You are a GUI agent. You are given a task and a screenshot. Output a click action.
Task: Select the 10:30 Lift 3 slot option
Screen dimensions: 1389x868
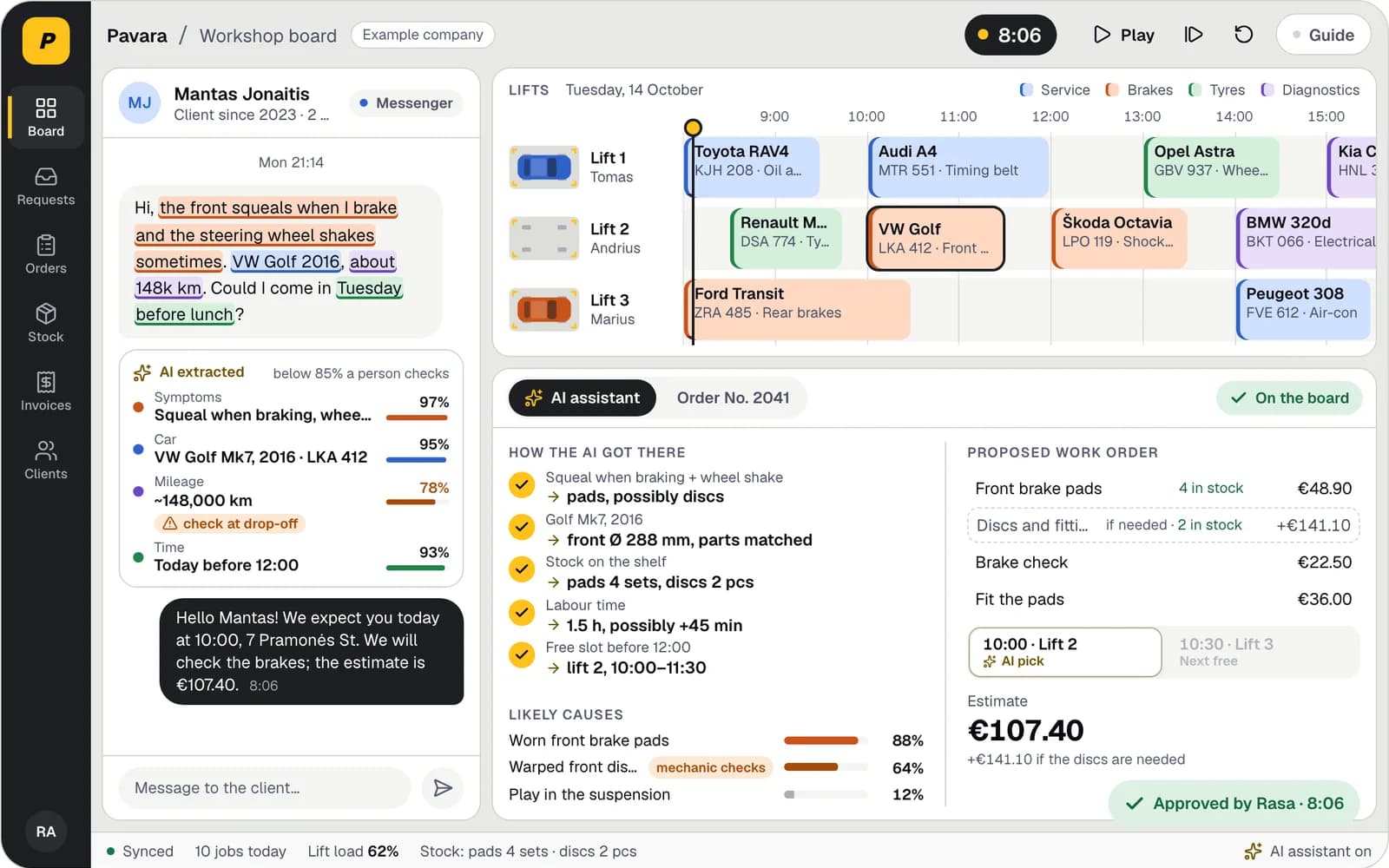pyautogui.click(x=1261, y=652)
